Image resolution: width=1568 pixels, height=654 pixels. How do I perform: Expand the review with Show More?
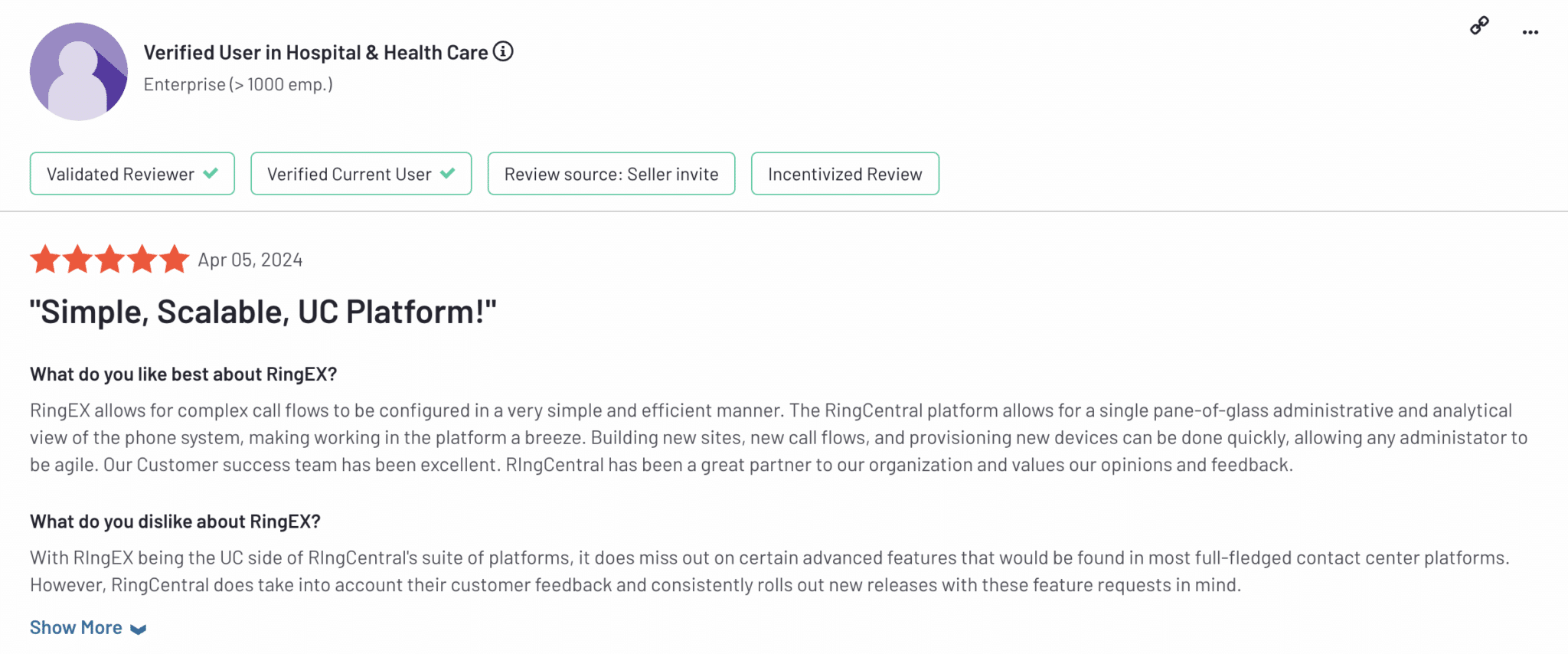(x=76, y=628)
